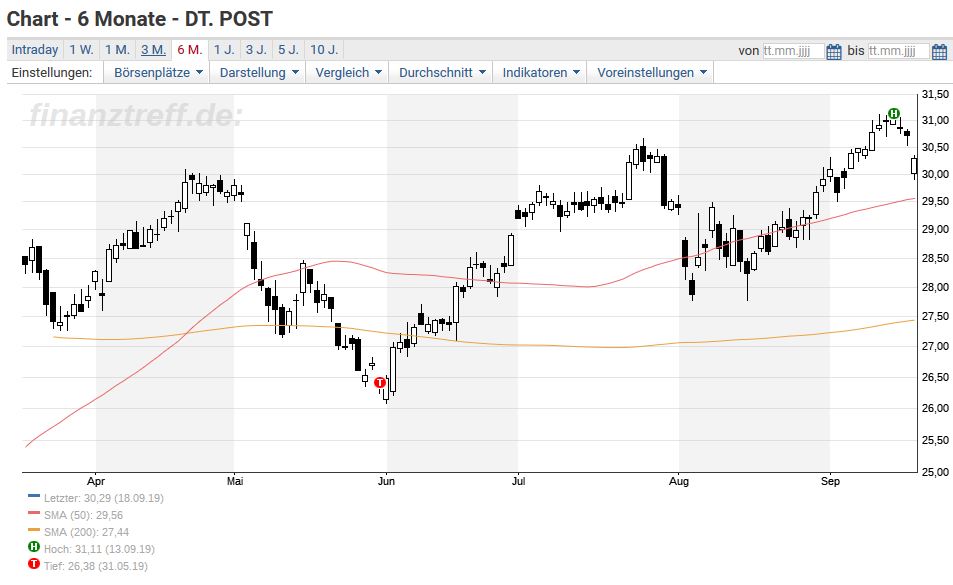
Task: Select the 3 M. time range
Action: coord(153,50)
